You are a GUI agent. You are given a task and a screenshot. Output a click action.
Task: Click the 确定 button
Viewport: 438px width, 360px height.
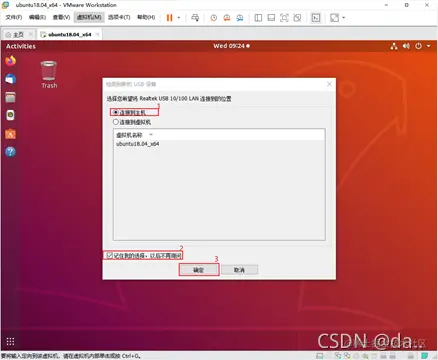tap(199, 270)
